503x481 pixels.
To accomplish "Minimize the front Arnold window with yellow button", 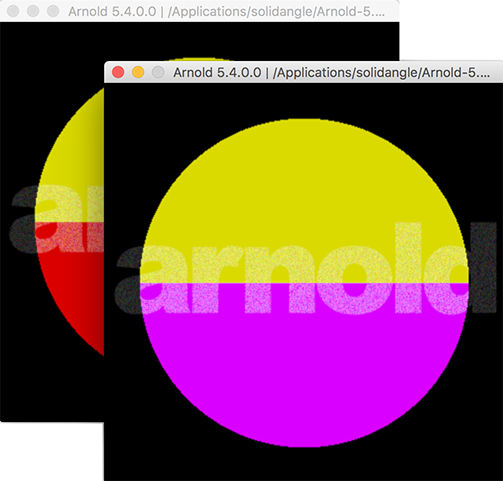I will [138, 72].
